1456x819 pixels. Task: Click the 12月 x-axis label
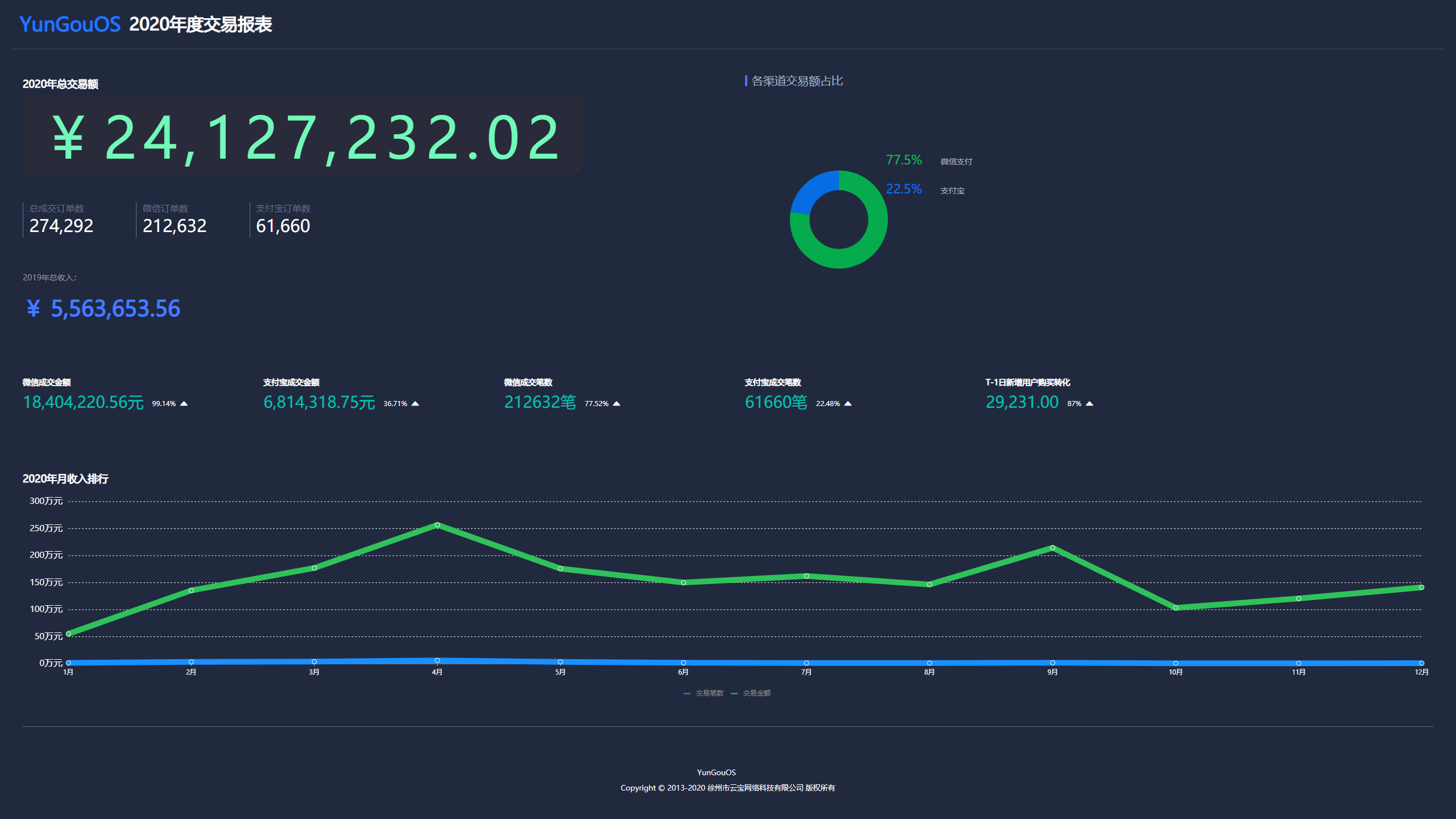point(1421,672)
